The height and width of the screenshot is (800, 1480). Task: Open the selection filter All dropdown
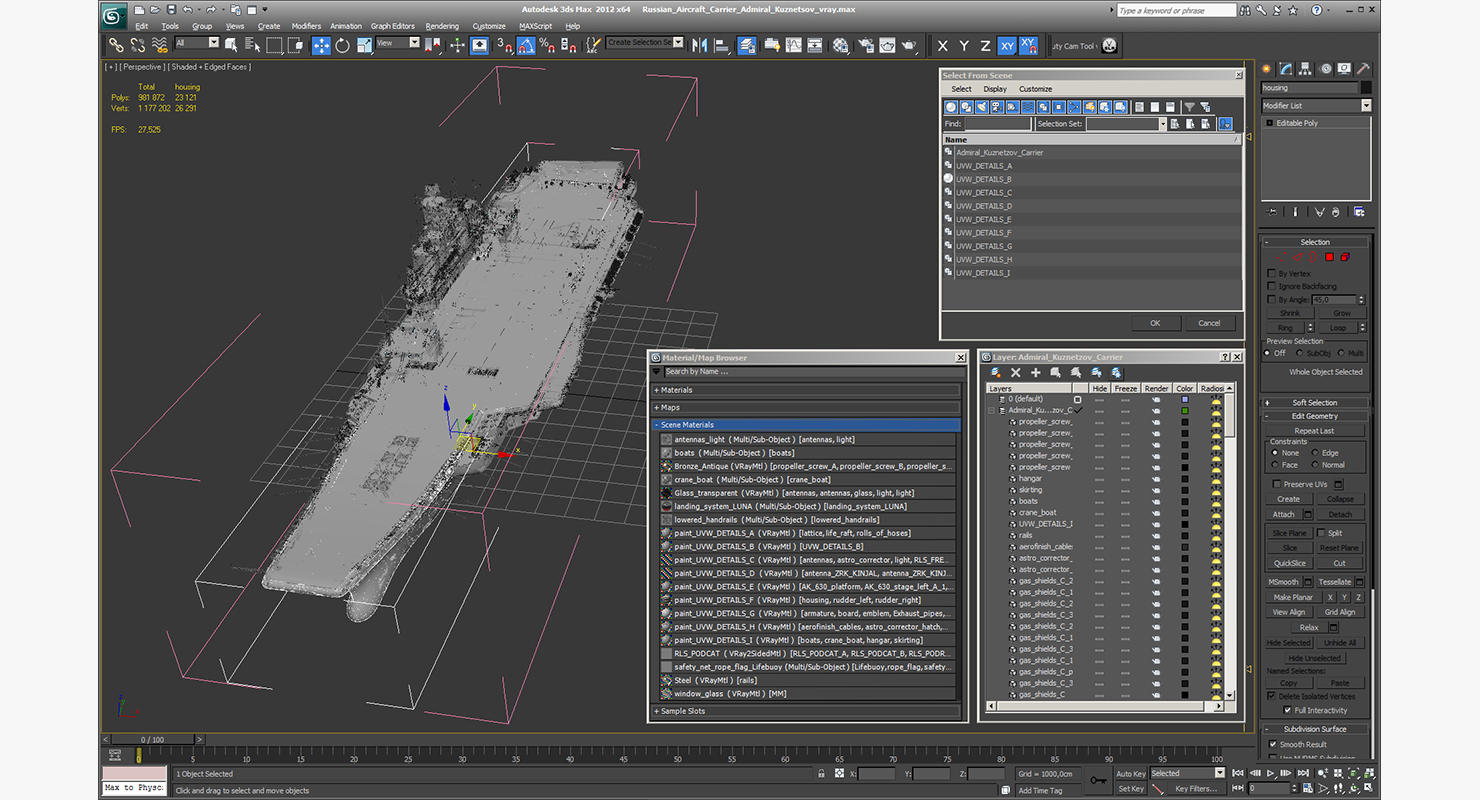197,43
